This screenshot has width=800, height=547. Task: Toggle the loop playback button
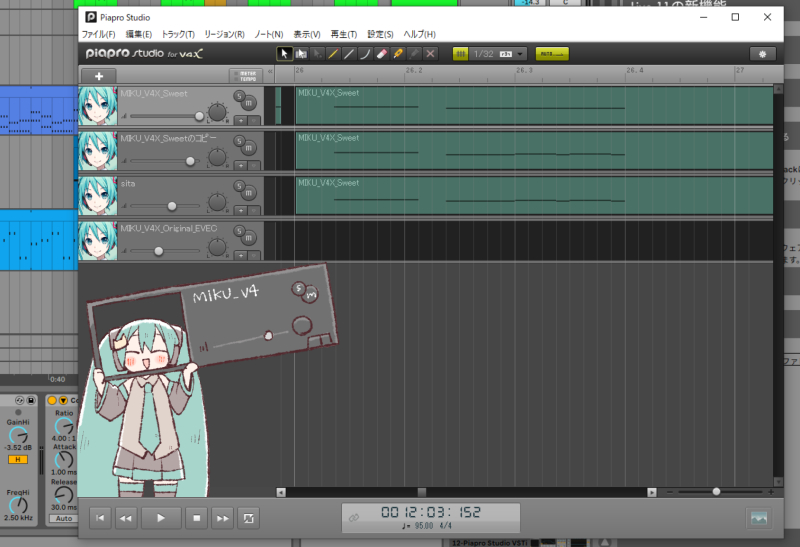pos(248,518)
